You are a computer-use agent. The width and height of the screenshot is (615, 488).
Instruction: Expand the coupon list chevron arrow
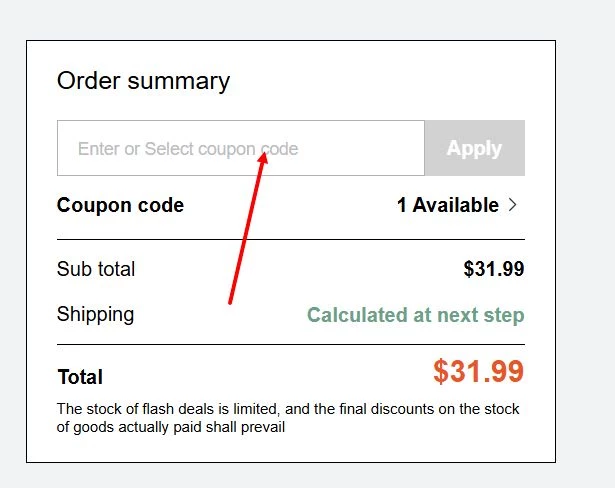[513, 205]
